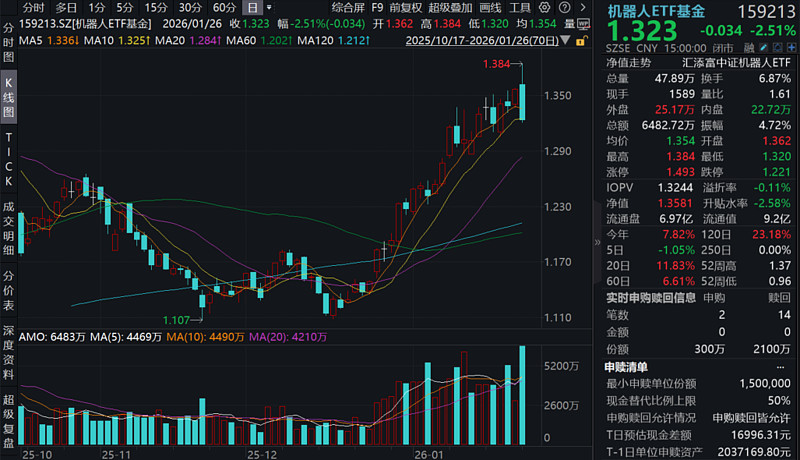Switch to the 60分 period tab

click(x=224, y=8)
